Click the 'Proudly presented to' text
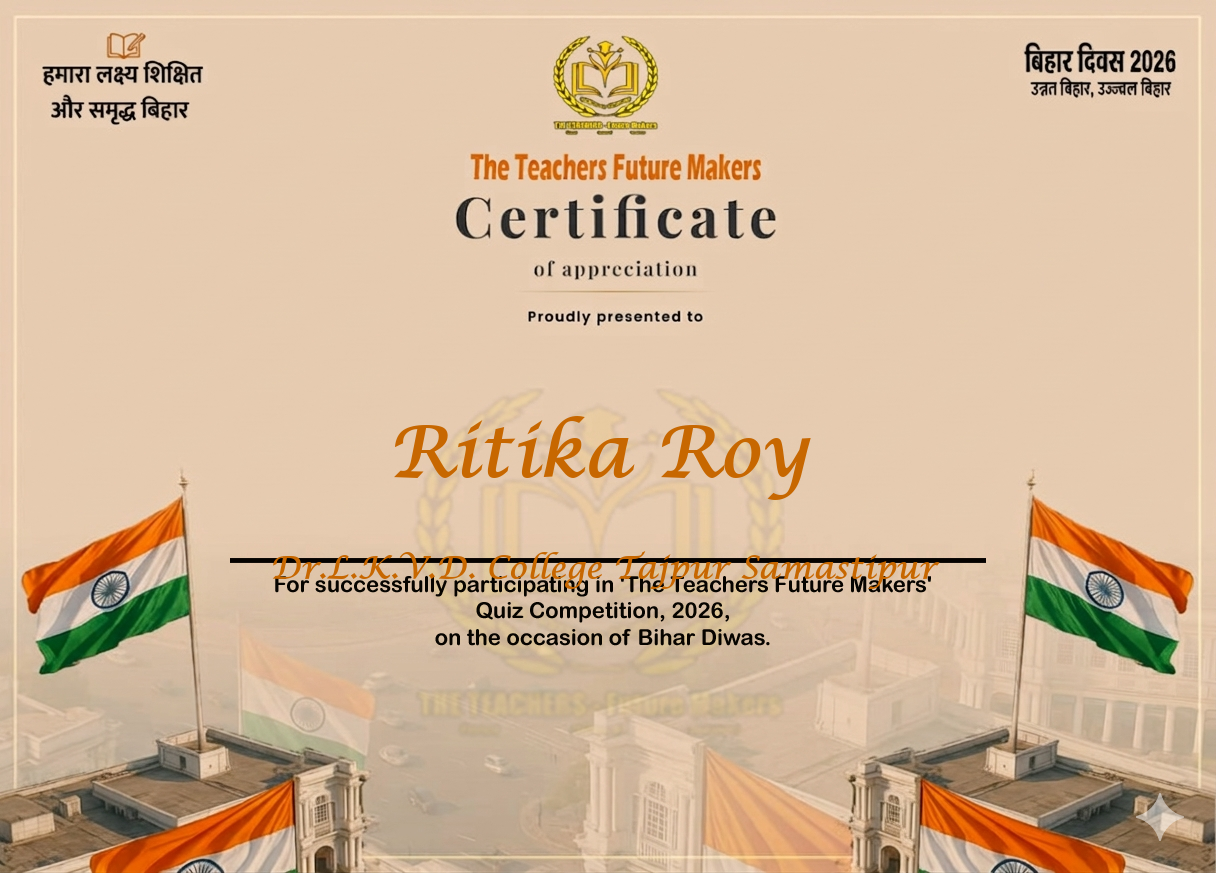This screenshot has width=1216, height=873. click(615, 317)
